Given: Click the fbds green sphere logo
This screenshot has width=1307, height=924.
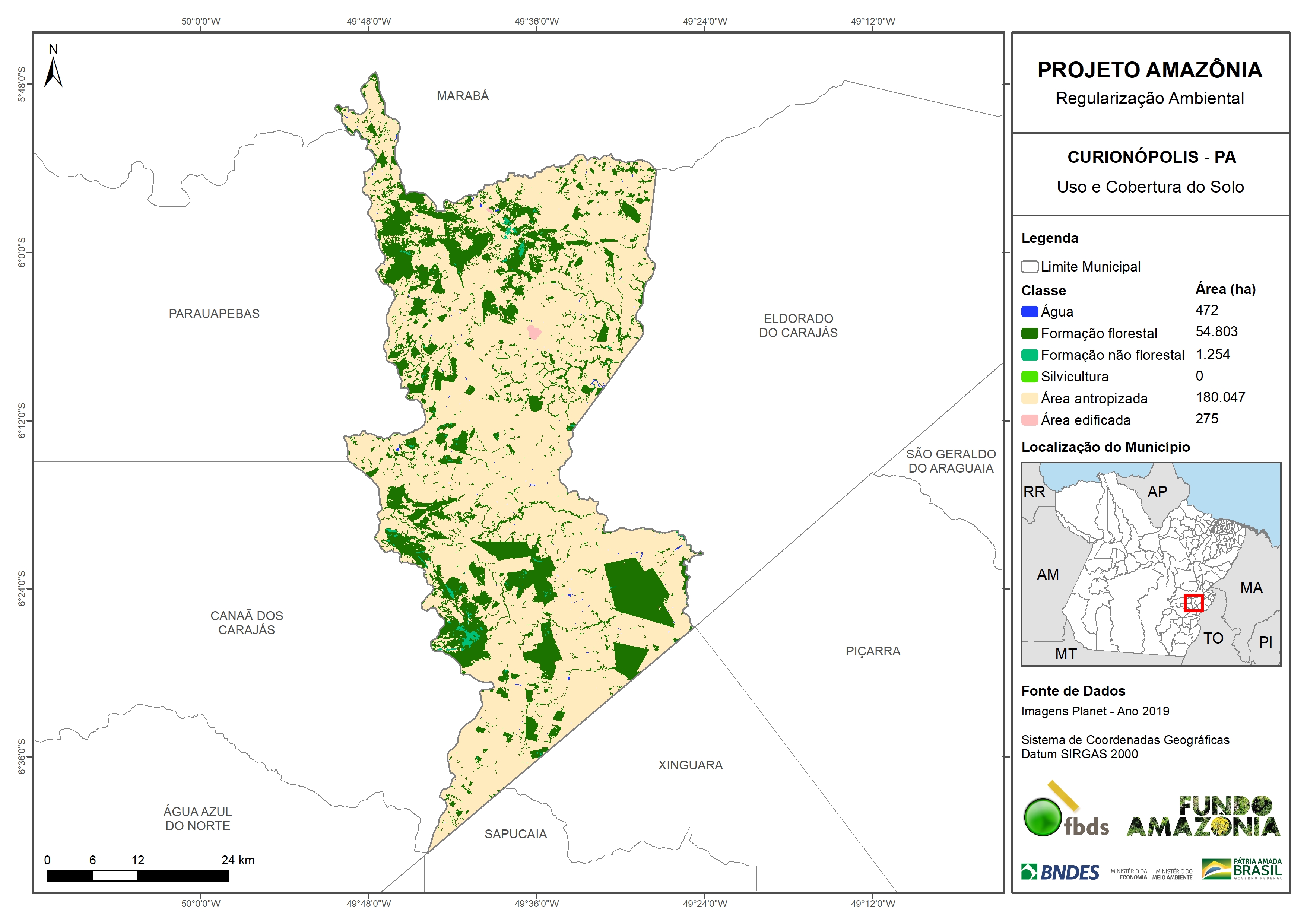Looking at the screenshot, I should [x=1043, y=817].
